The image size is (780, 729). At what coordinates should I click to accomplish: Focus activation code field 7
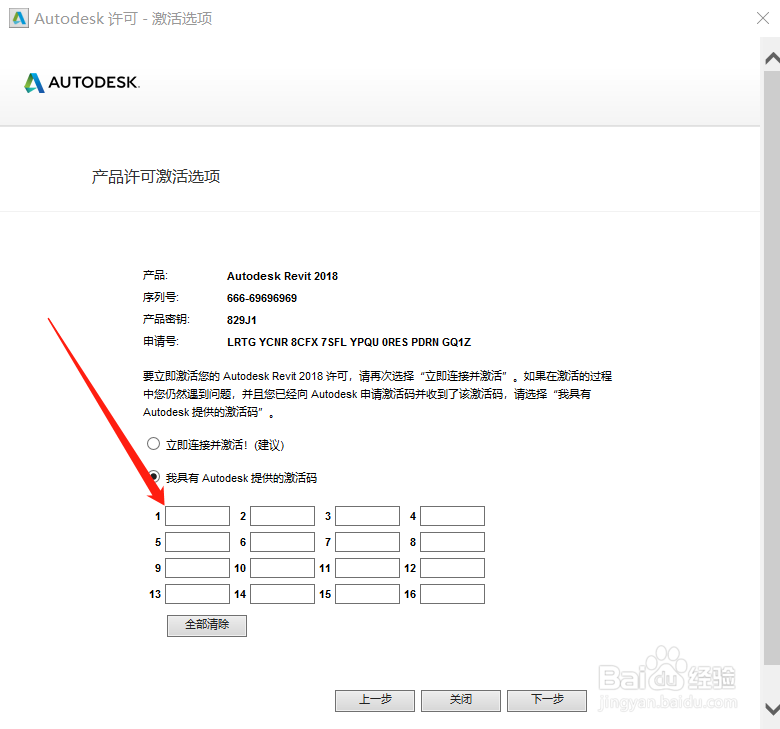[368, 542]
